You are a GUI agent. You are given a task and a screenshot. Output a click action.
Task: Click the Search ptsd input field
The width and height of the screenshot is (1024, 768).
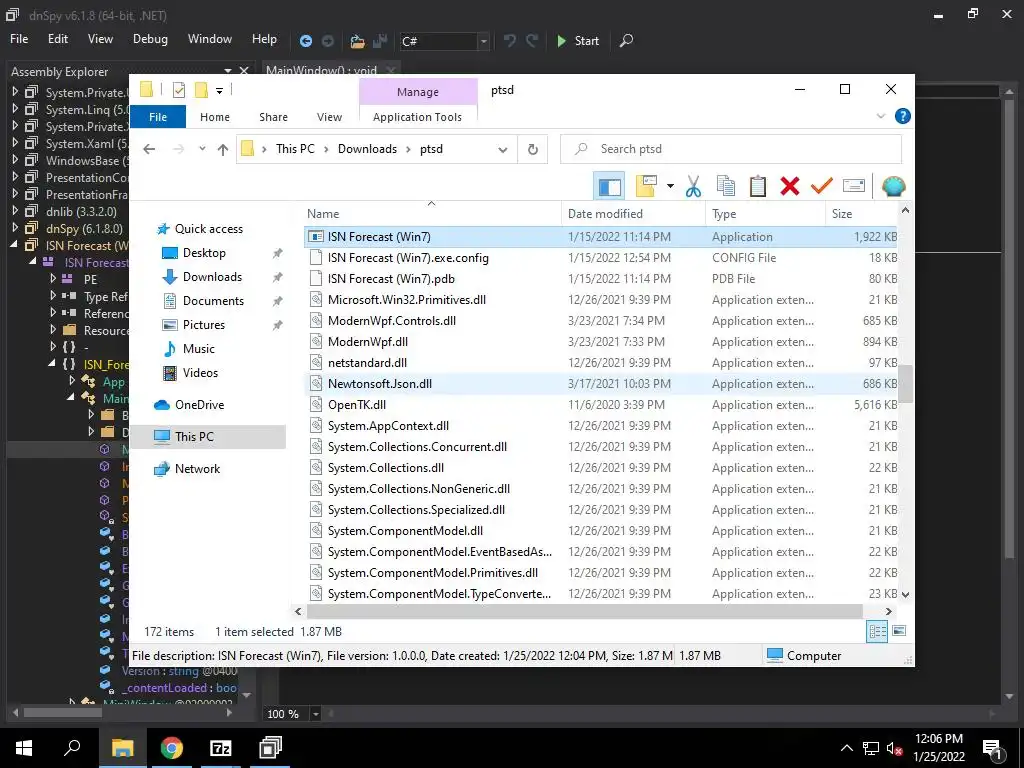[731, 149]
